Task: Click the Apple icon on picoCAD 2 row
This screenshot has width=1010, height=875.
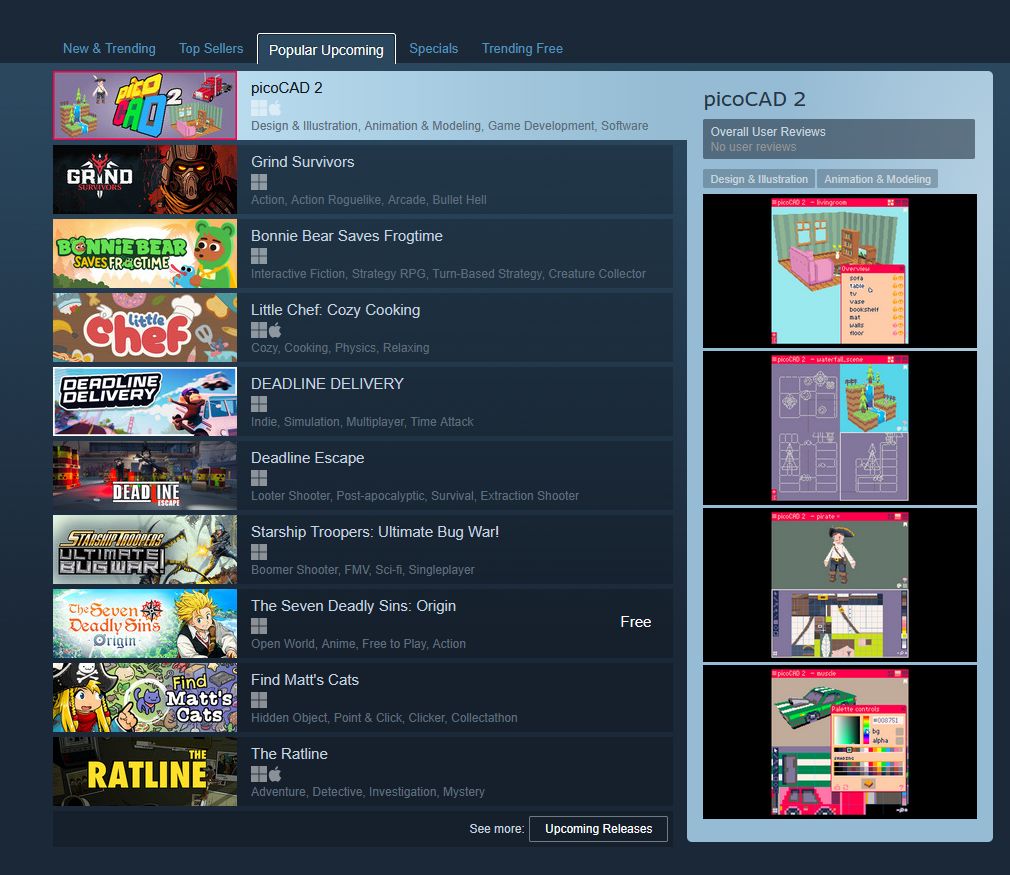Action: pyautogui.click(x=275, y=108)
